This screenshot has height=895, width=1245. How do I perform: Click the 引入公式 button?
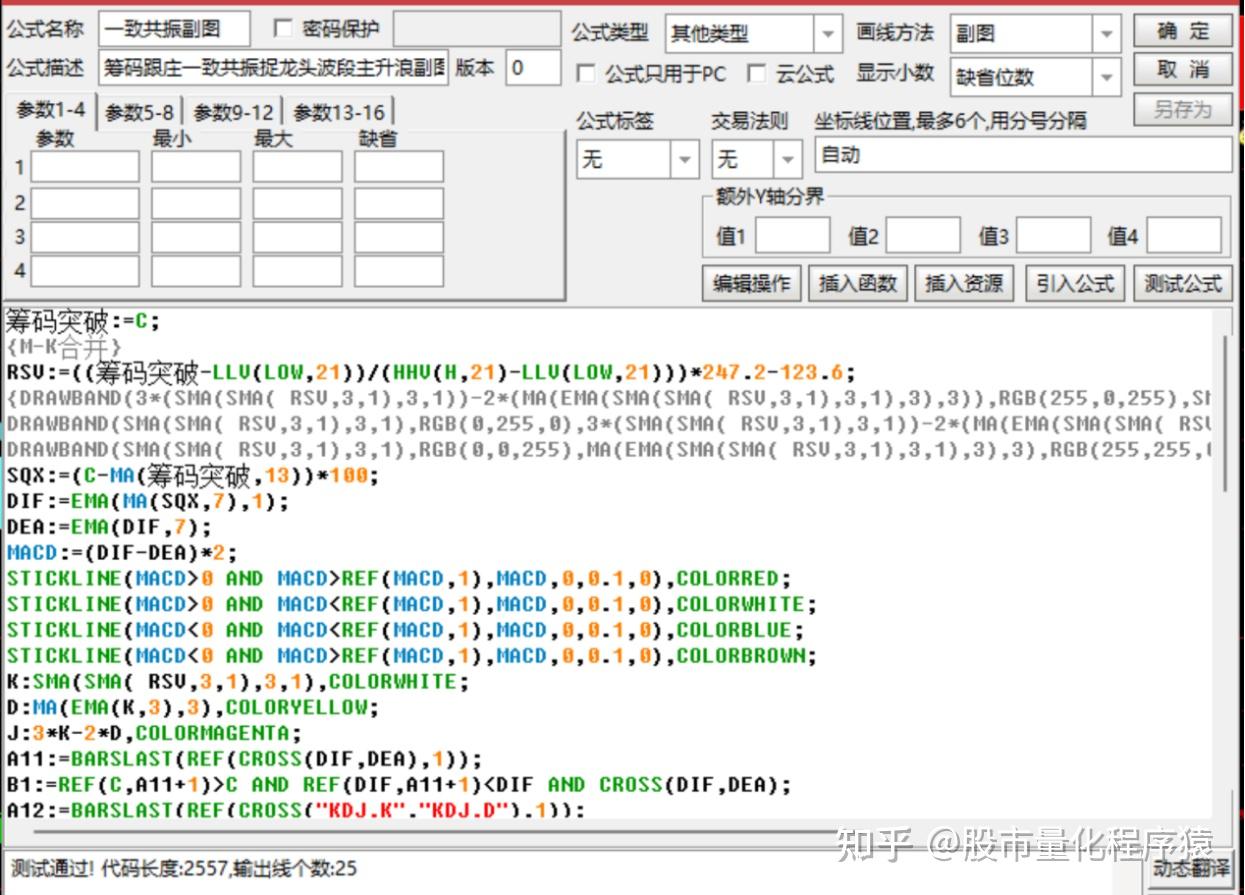click(x=1075, y=284)
